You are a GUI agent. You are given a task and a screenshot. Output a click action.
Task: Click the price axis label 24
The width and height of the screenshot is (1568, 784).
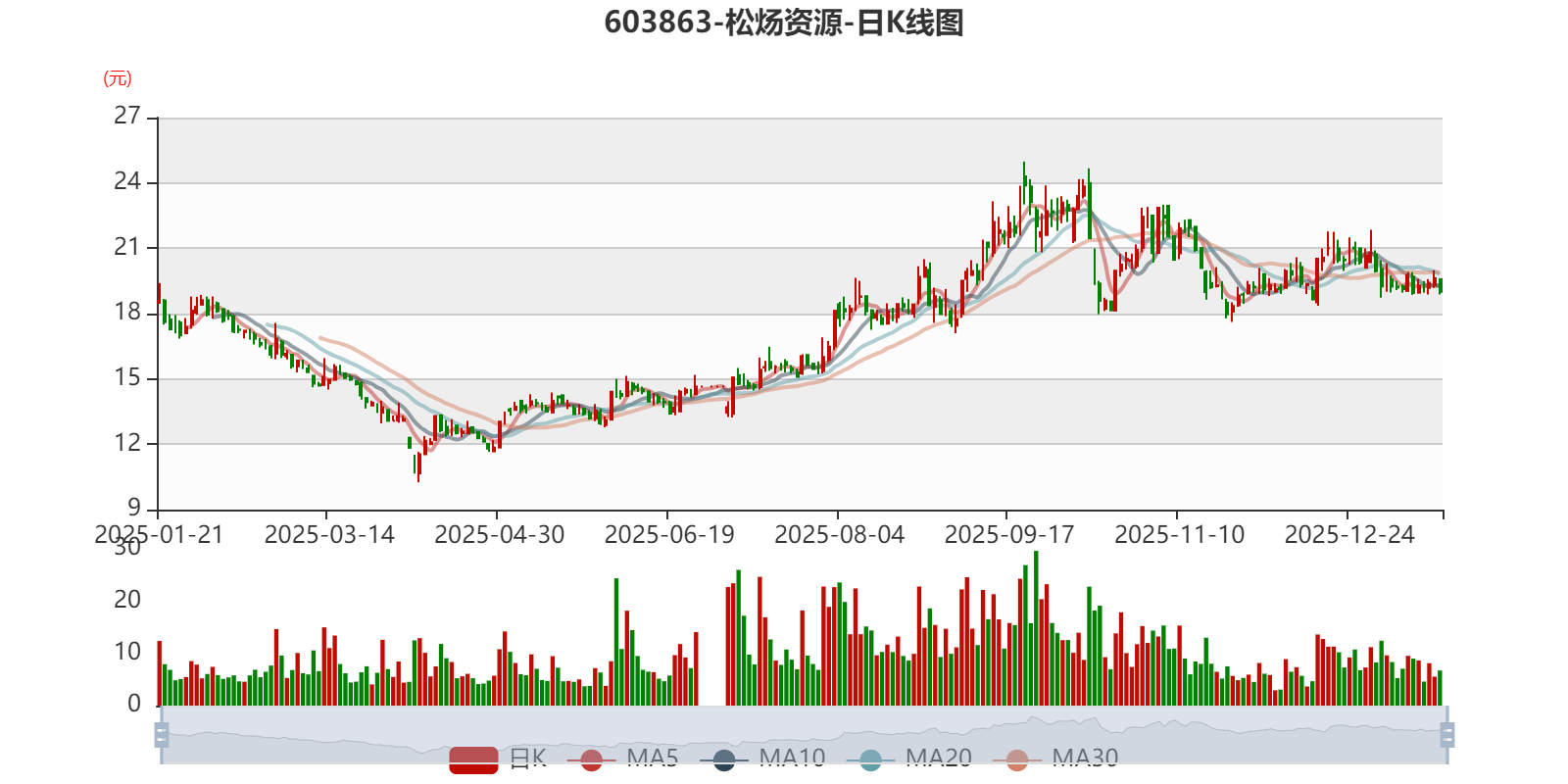click(x=127, y=182)
